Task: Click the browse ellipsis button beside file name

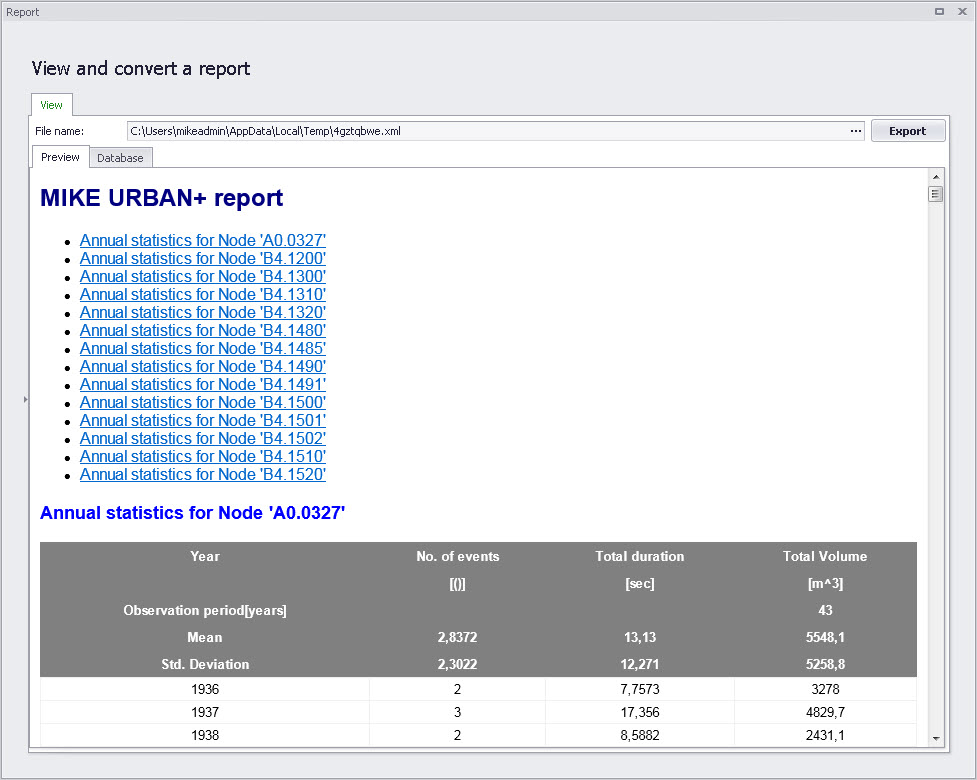Action: click(855, 131)
